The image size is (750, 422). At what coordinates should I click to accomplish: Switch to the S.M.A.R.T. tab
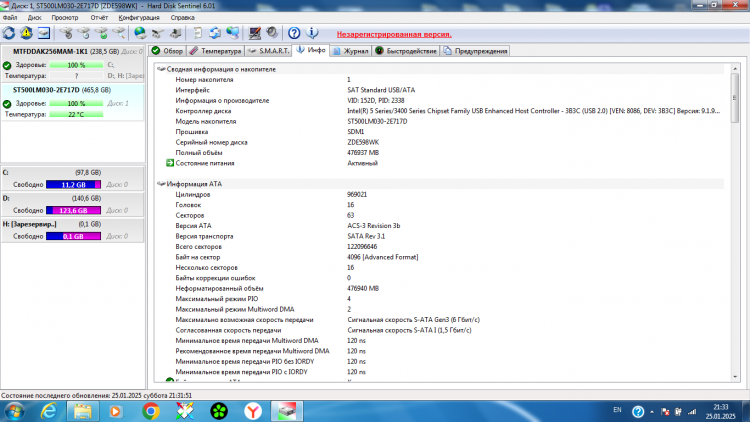(x=268, y=51)
